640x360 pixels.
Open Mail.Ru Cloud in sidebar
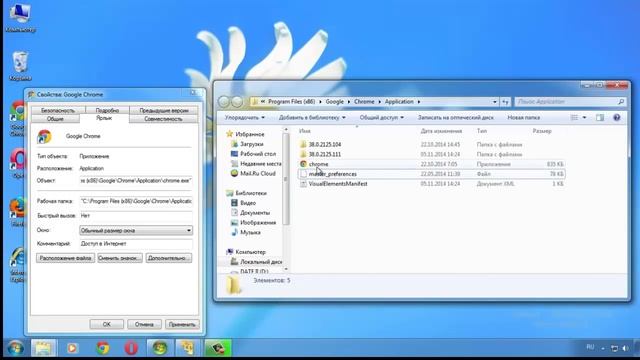tap(258, 173)
